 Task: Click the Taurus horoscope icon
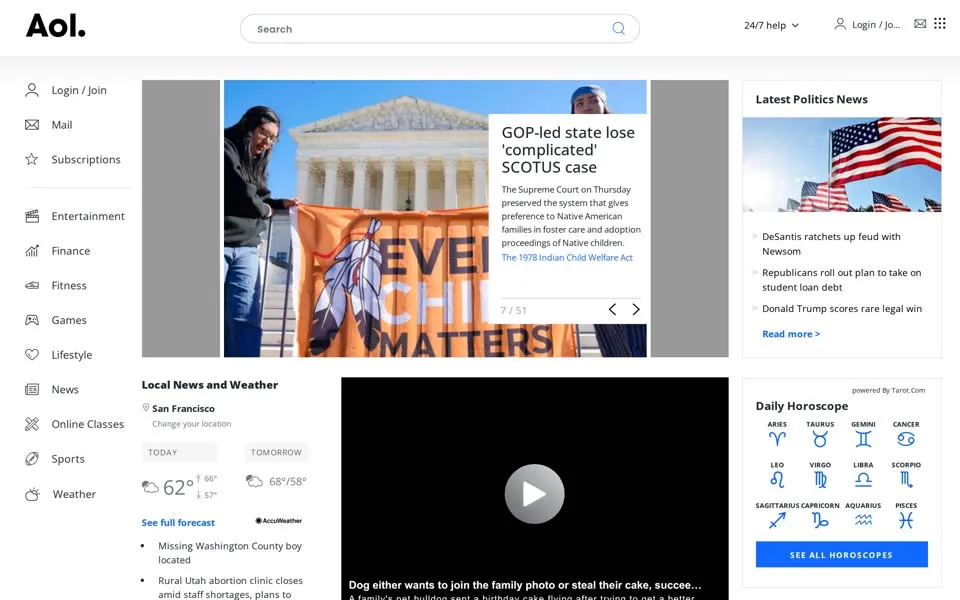[x=820, y=439]
